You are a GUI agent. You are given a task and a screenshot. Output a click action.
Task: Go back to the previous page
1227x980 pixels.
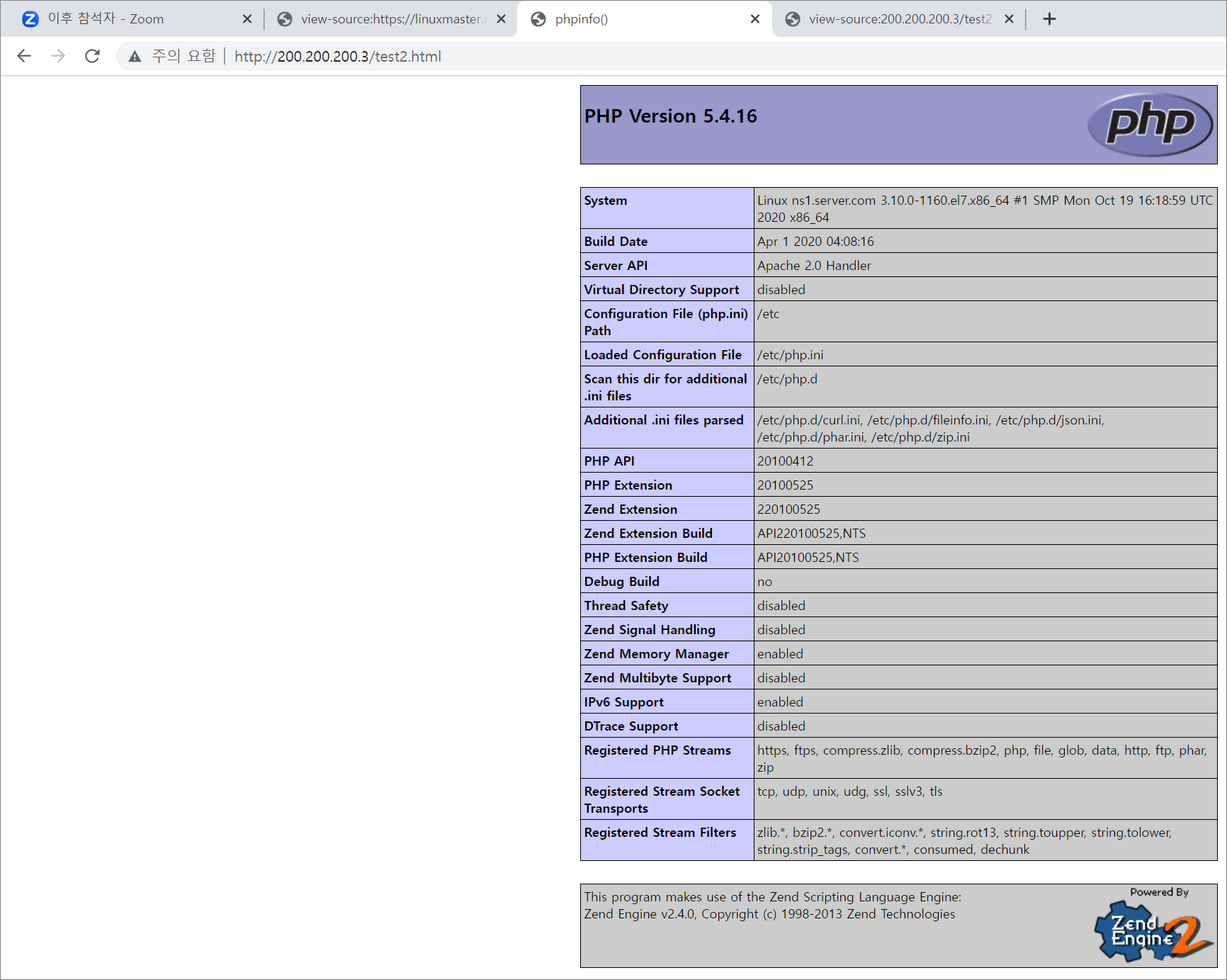pyautogui.click(x=24, y=56)
